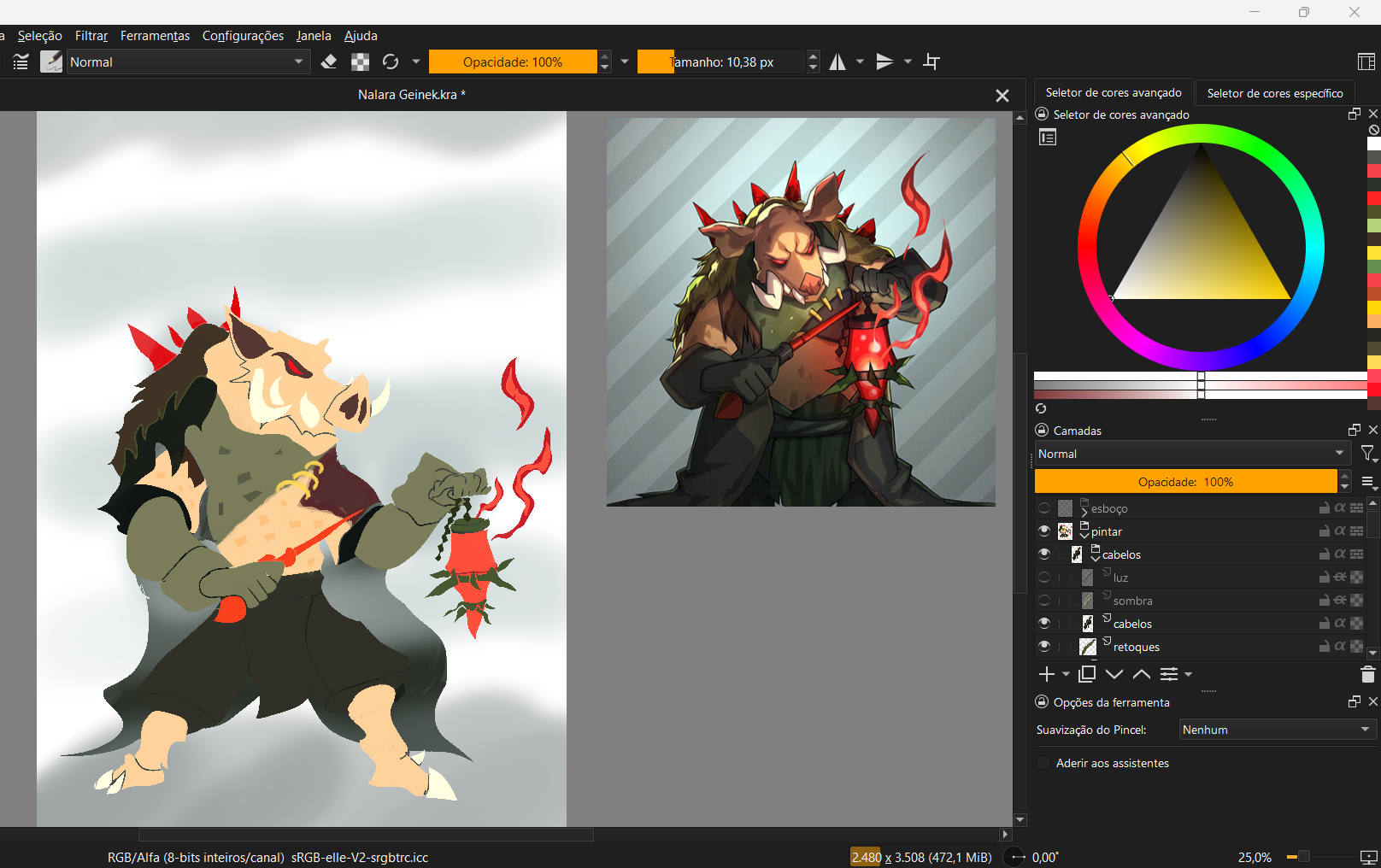
Task: Duplicate the selected layer
Action: coord(1087,674)
